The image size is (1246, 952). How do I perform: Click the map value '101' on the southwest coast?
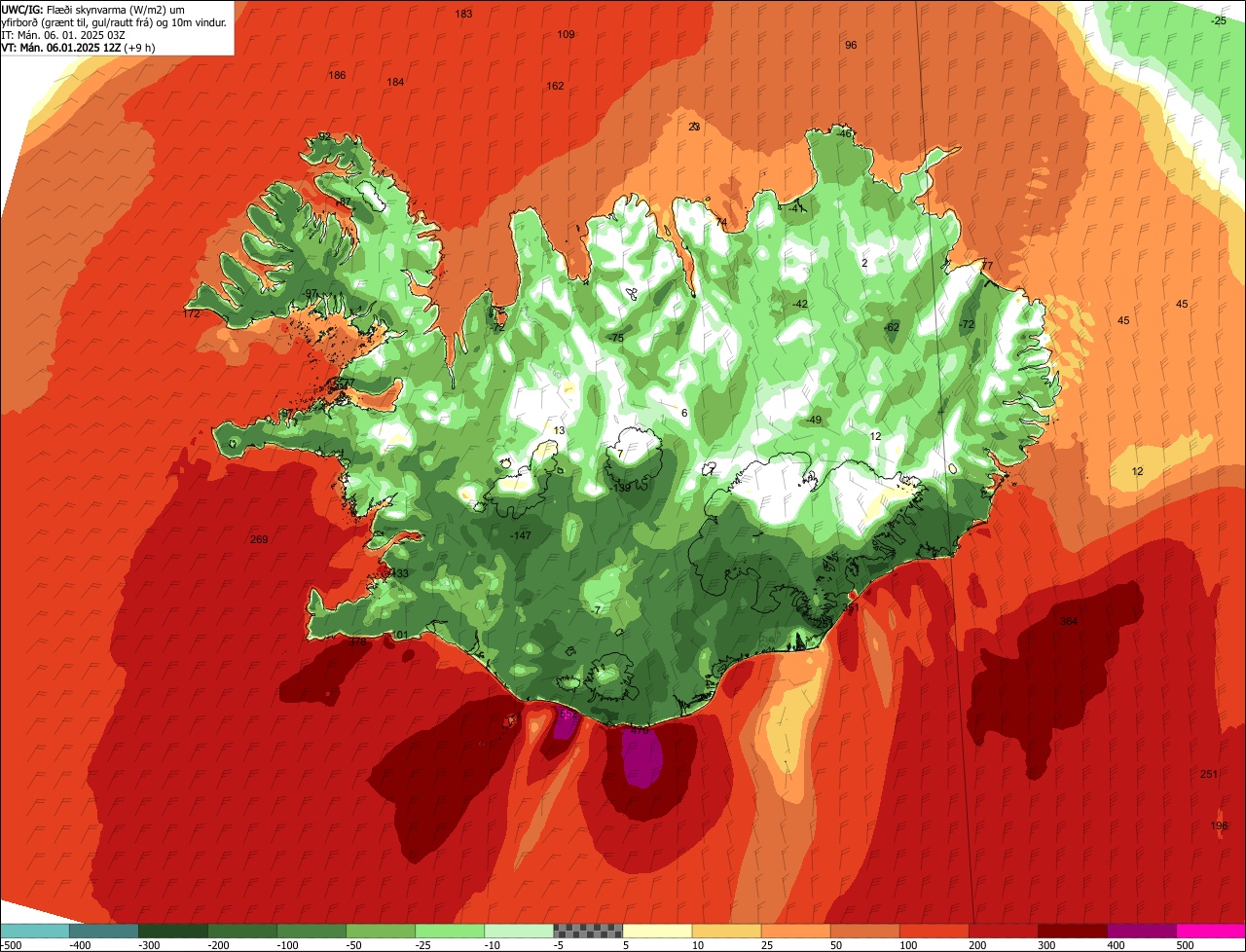pos(399,635)
